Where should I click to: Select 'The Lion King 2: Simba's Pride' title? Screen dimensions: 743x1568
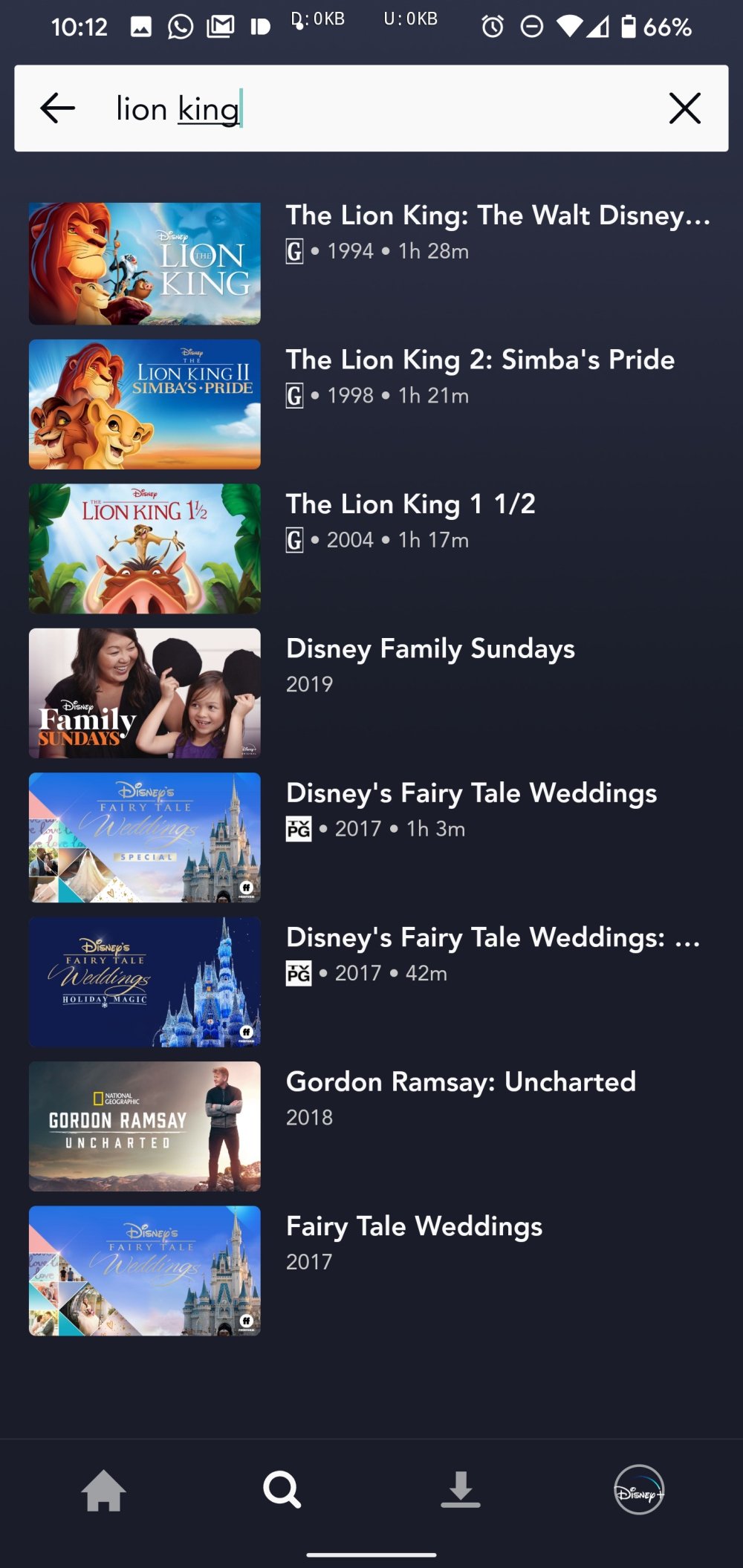(x=481, y=360)
